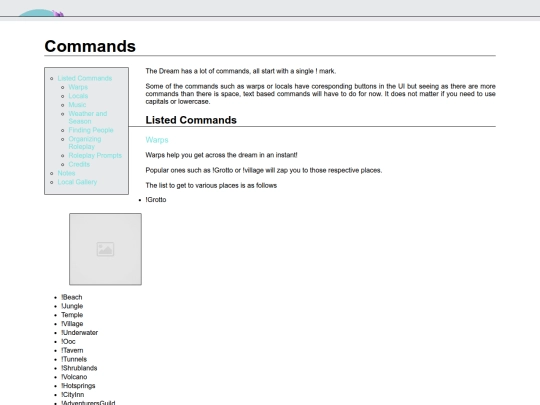This screenshot has height=405, width=540.
Task: Open Local Gallery link
Action: point(77,182)
